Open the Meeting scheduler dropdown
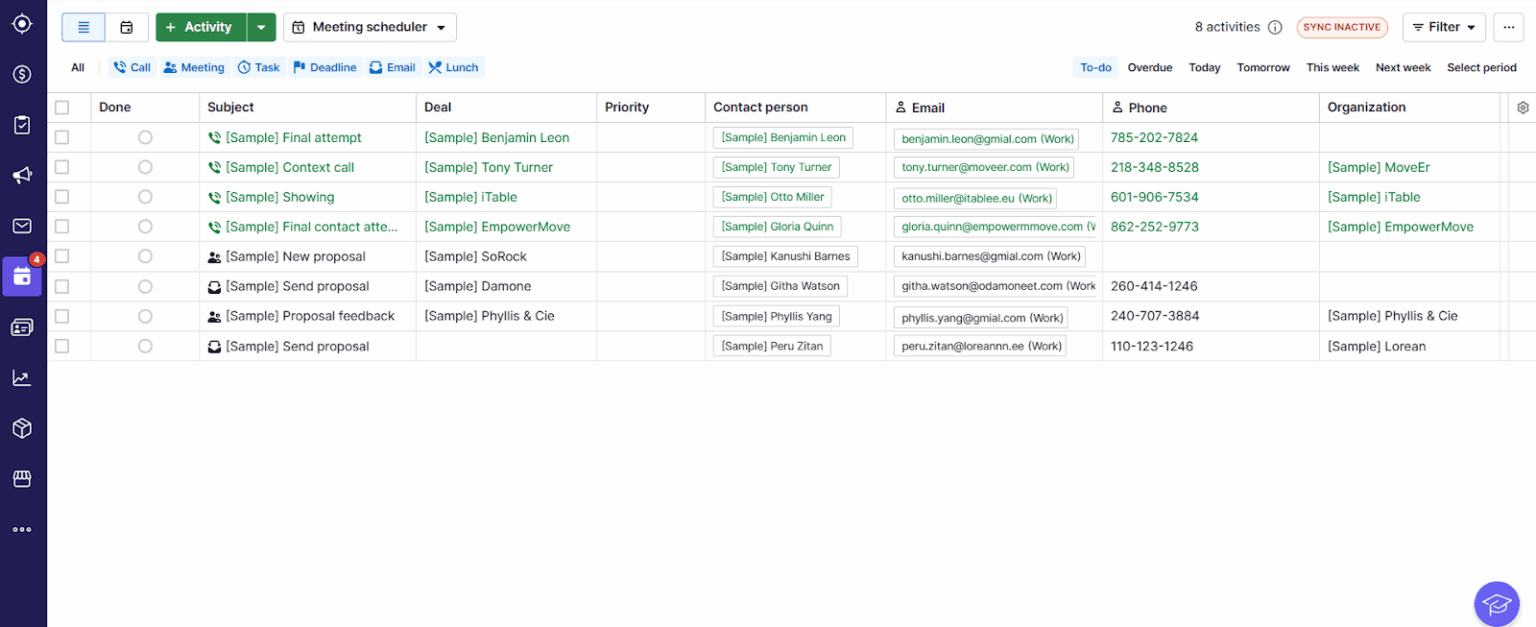The width and height of the screenshot is (1536, 627). (368, 27)
